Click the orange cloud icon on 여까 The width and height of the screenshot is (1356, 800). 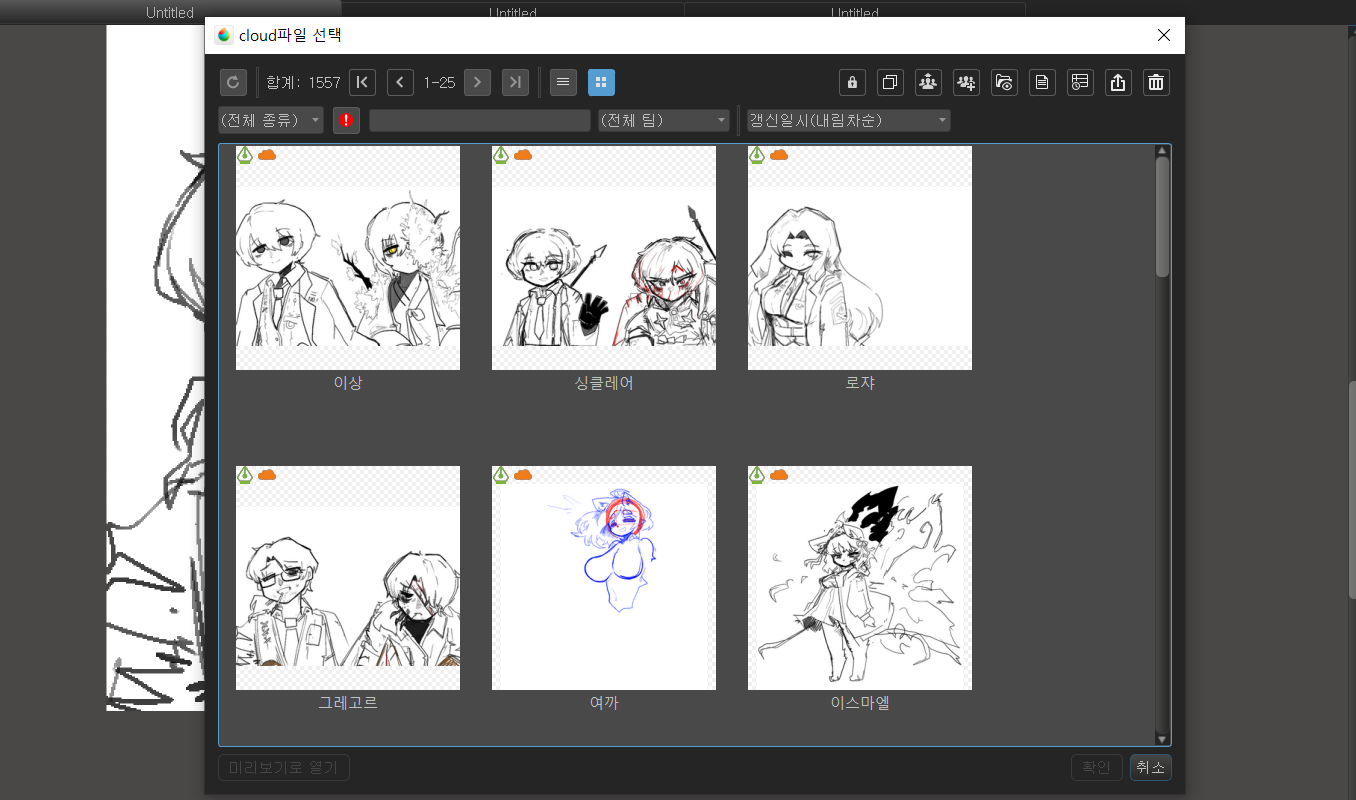coord(523,475)
